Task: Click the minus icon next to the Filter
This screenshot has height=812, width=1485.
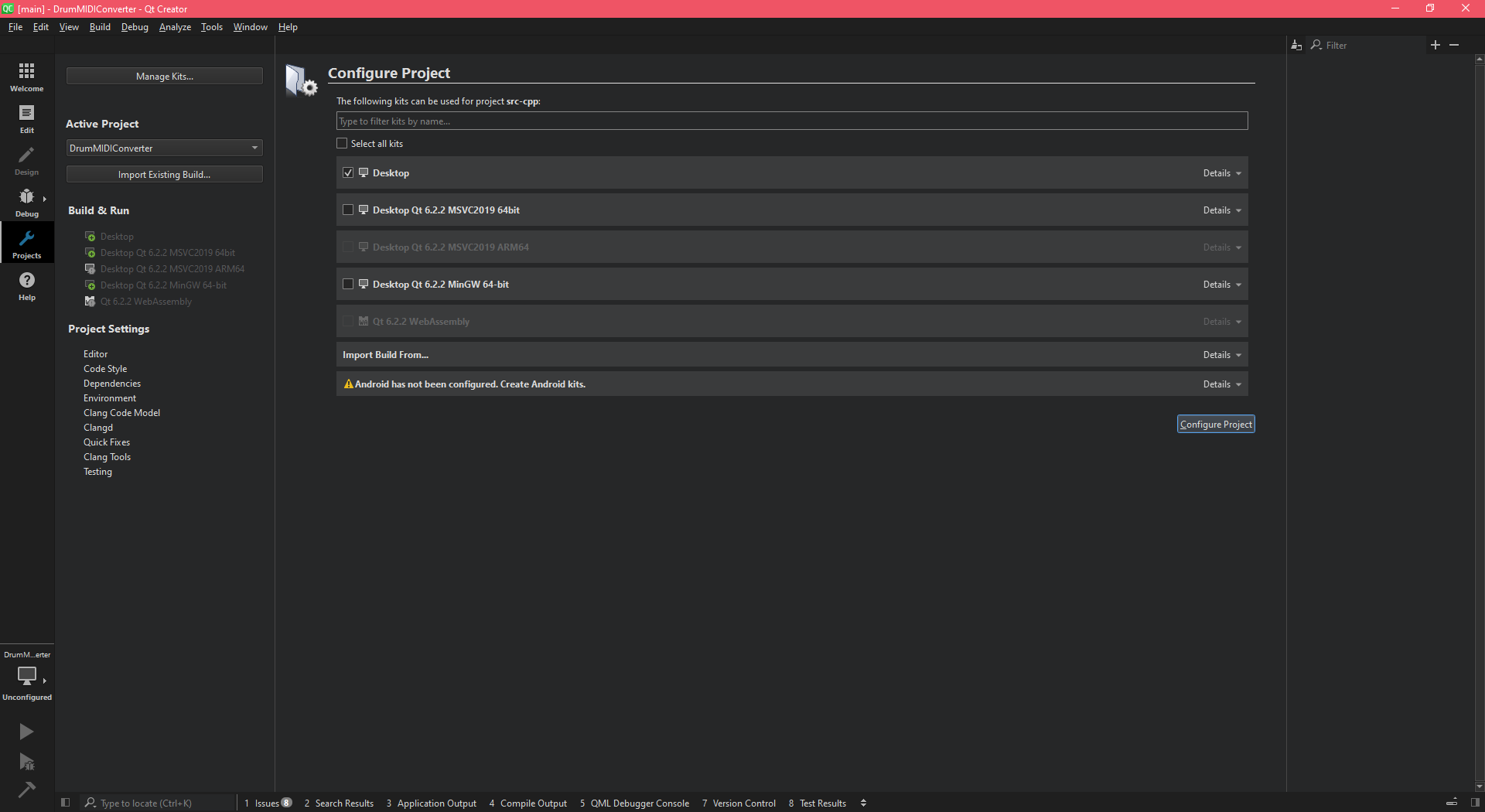Action: (1454, 45)
